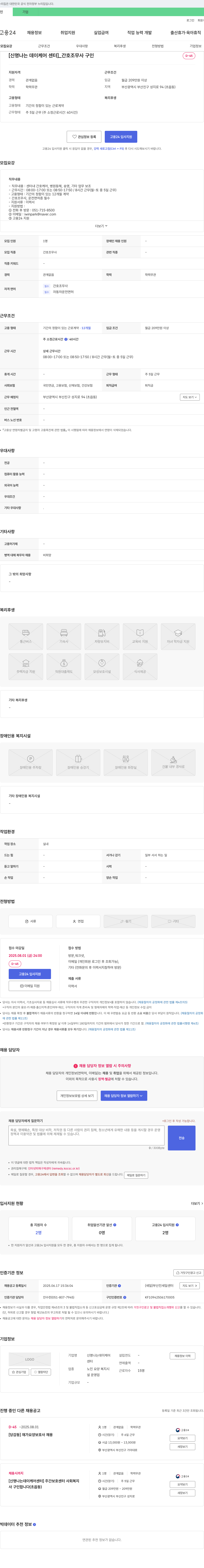Image resolution: width=204 pixels, height=1568 pixels.
Task: Click 새창보기 for 사회복지사 listing
Action: click(x=183, y=1493)
